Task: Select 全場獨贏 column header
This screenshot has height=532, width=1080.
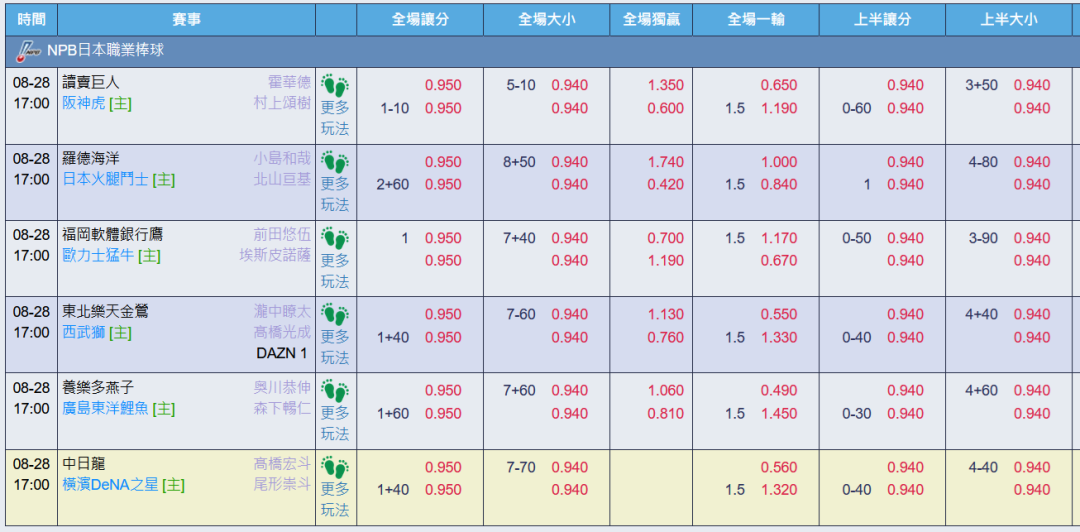Action: click(x=652, y=19)
